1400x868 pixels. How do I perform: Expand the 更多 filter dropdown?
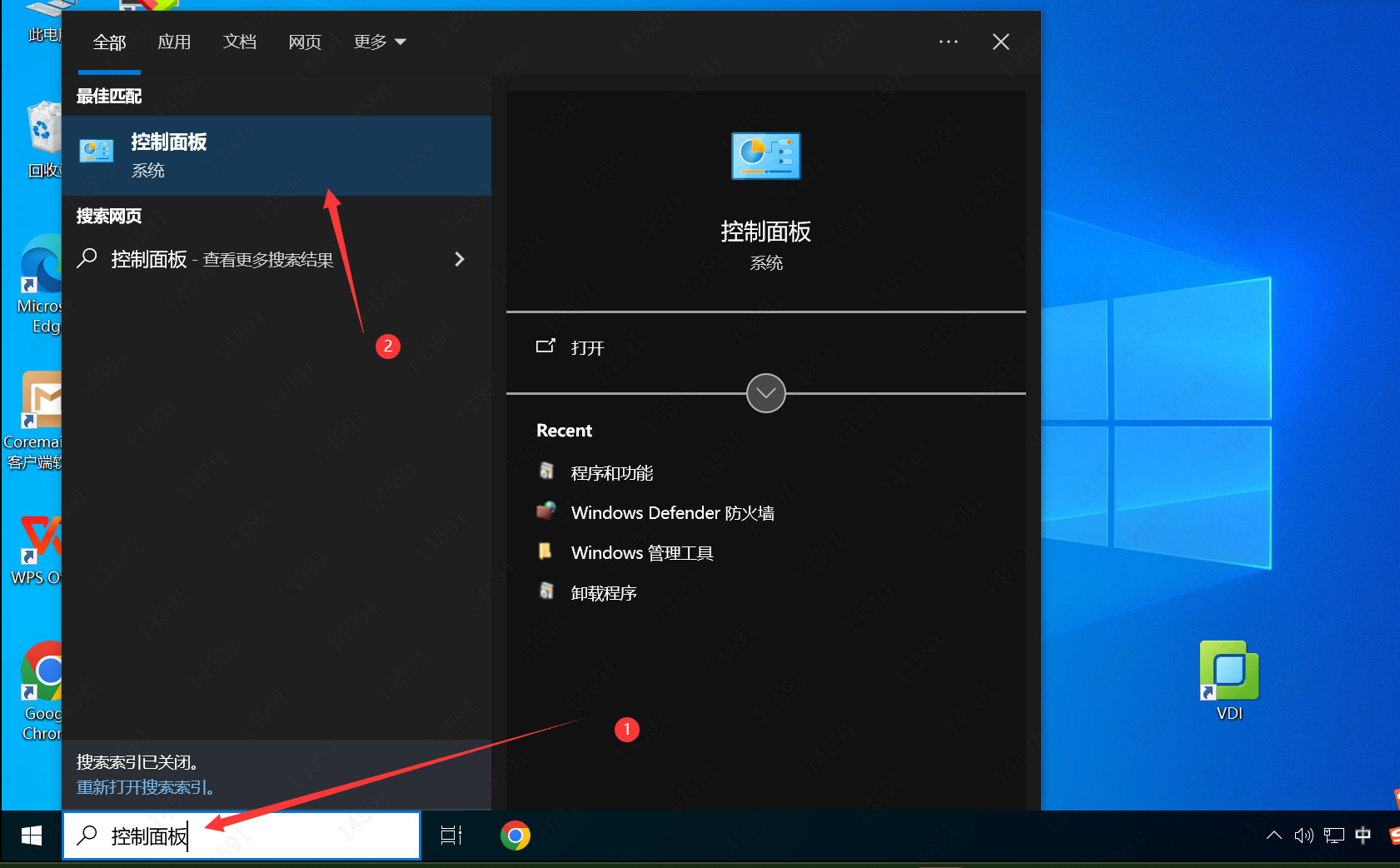(379, 42)
